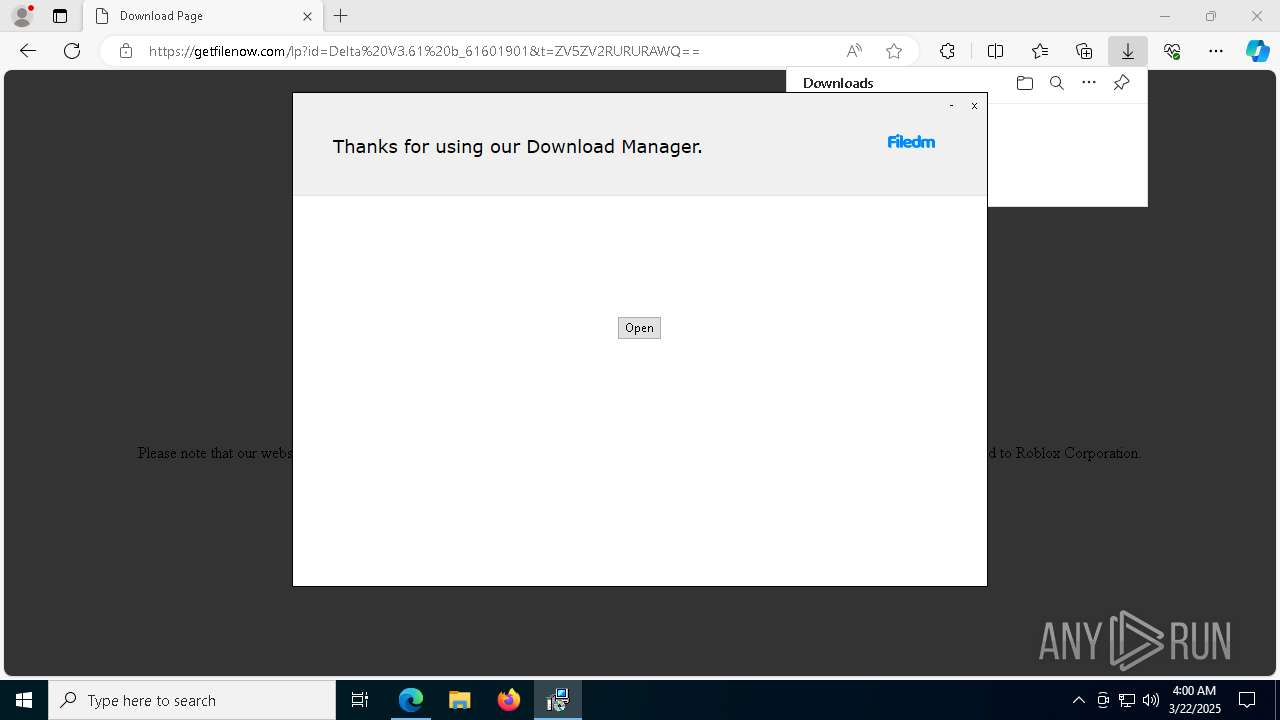This screenshot has height=720, width=1280.
Task: Open a new browser tab
Action: tap(341, 16)
